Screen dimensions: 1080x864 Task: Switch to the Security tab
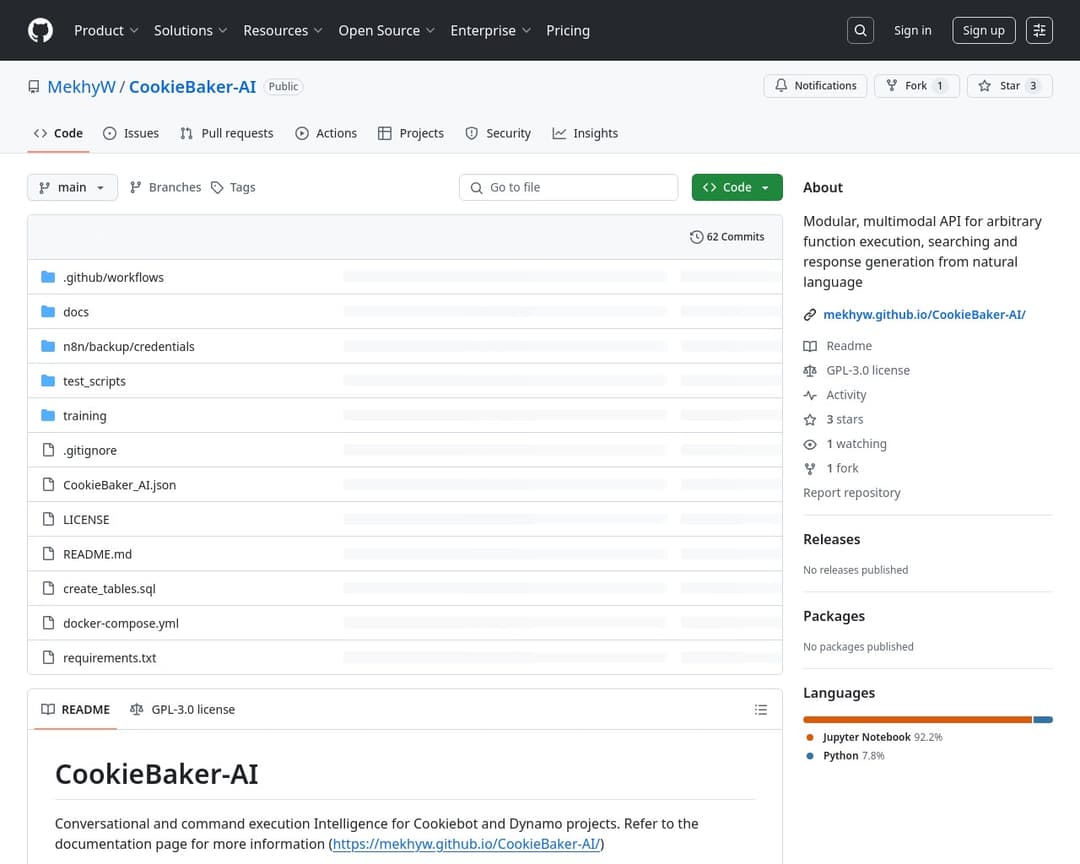tap(498, 133)
